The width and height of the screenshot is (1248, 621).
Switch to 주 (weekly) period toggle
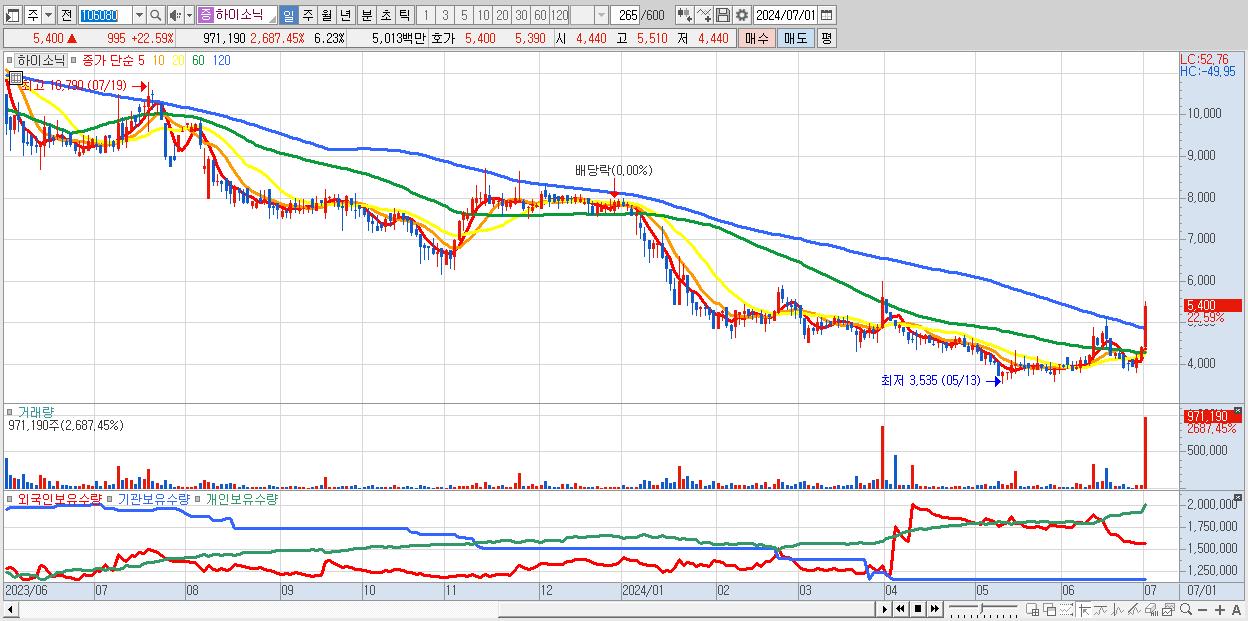coord(307,15)
